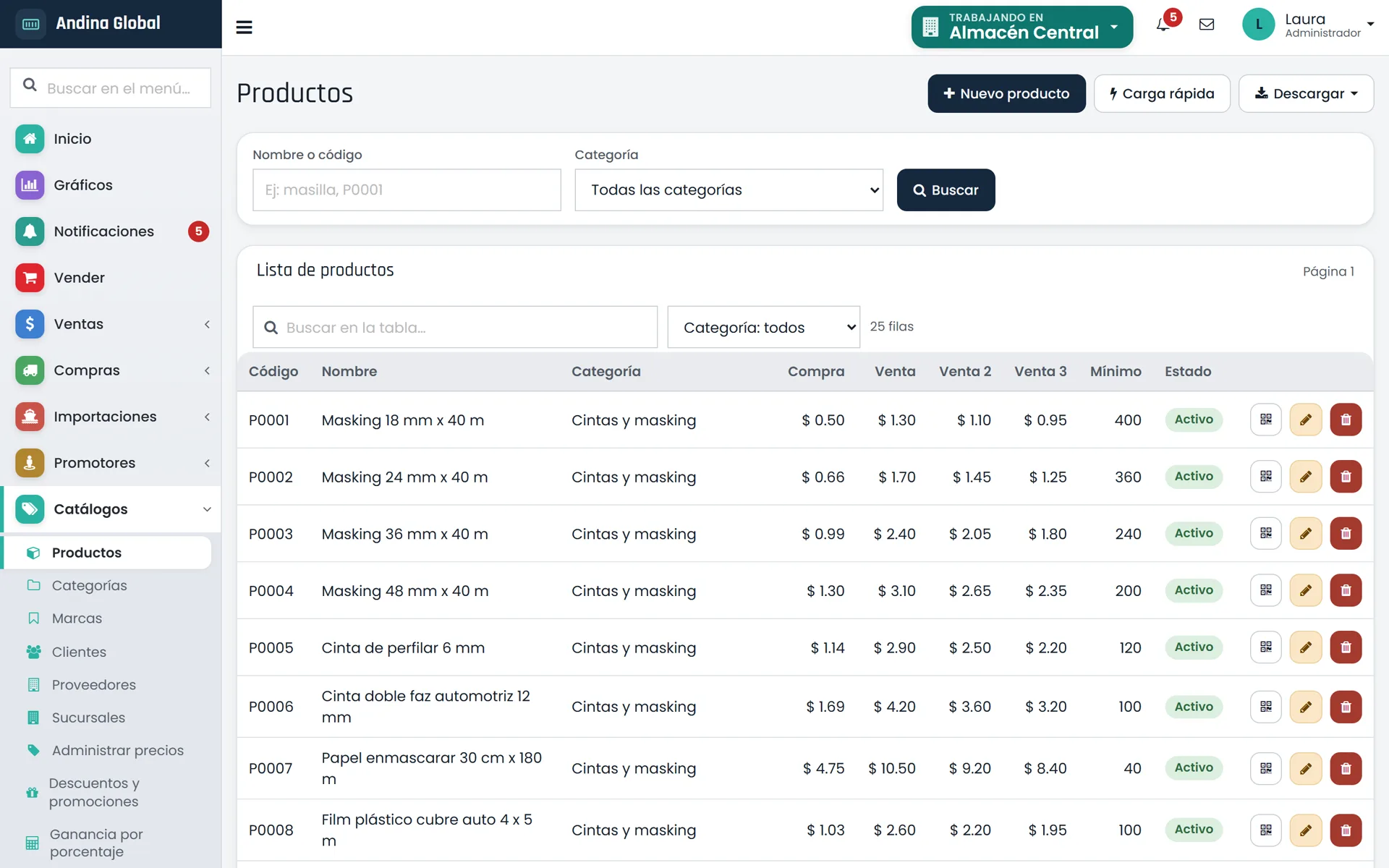Image resolution: width=1389 pixels, height=868 pixels.
Task: Open Proveedores submenu item
Action: tap(93, 685)
